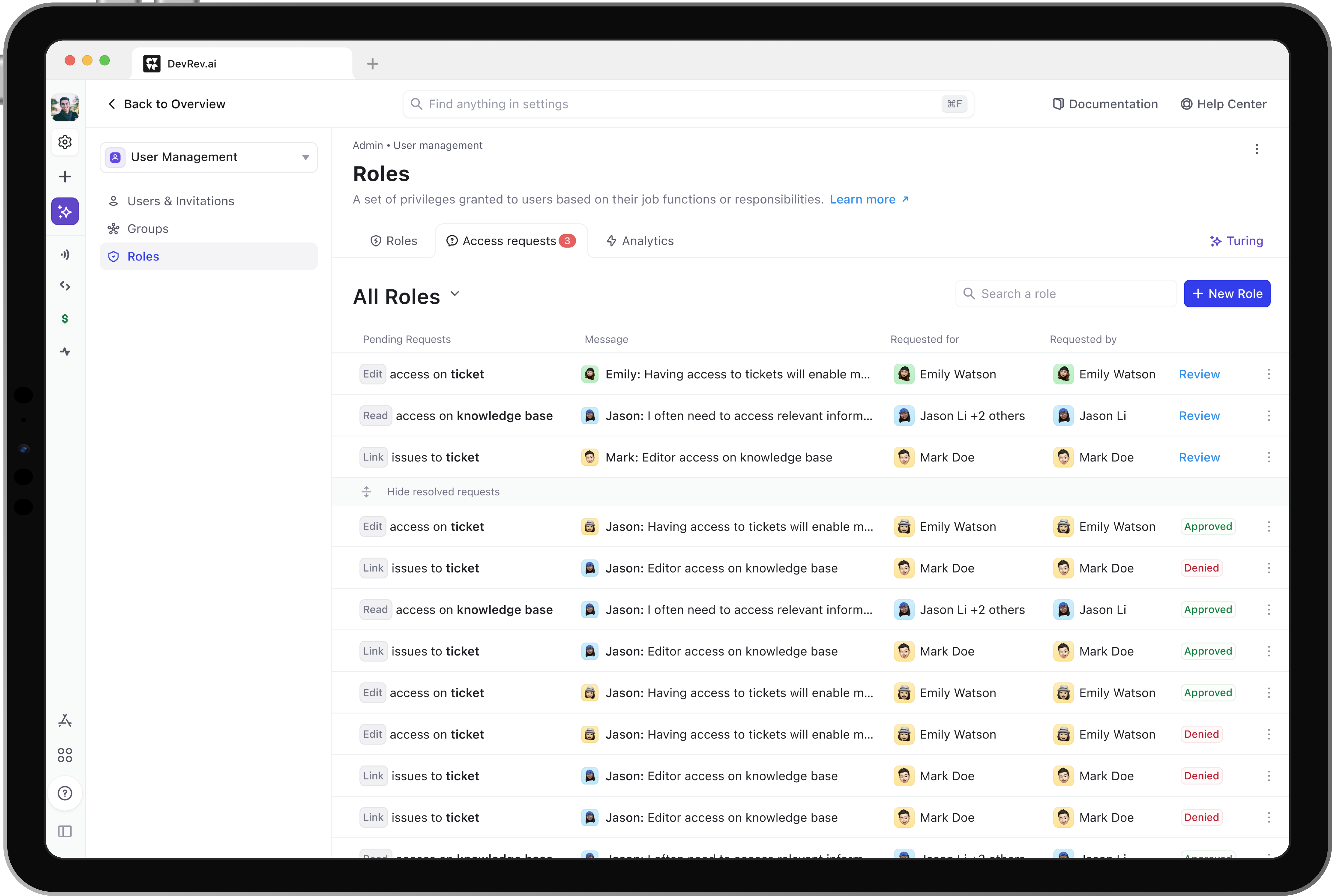
Task: Open the compass-like icon near rail bottom
Action: [x=65, y=721]
